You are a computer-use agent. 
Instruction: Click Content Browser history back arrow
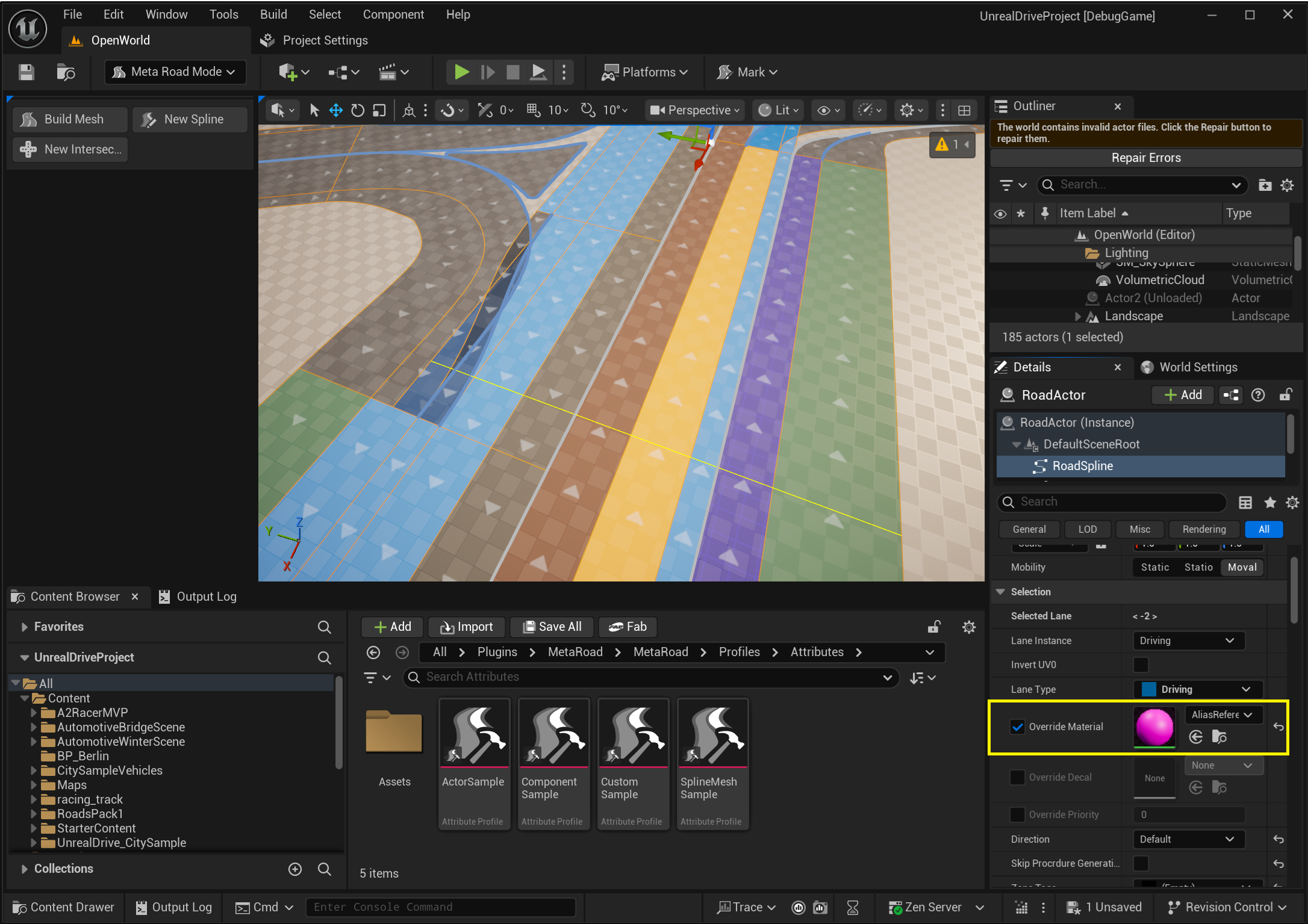point(373,653)
